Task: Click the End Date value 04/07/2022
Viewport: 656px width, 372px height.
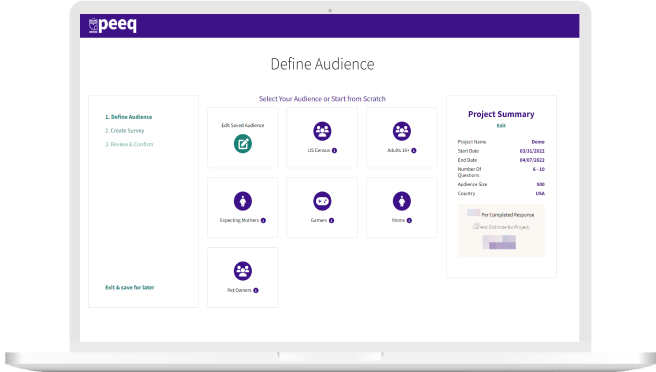Action: 532,160
